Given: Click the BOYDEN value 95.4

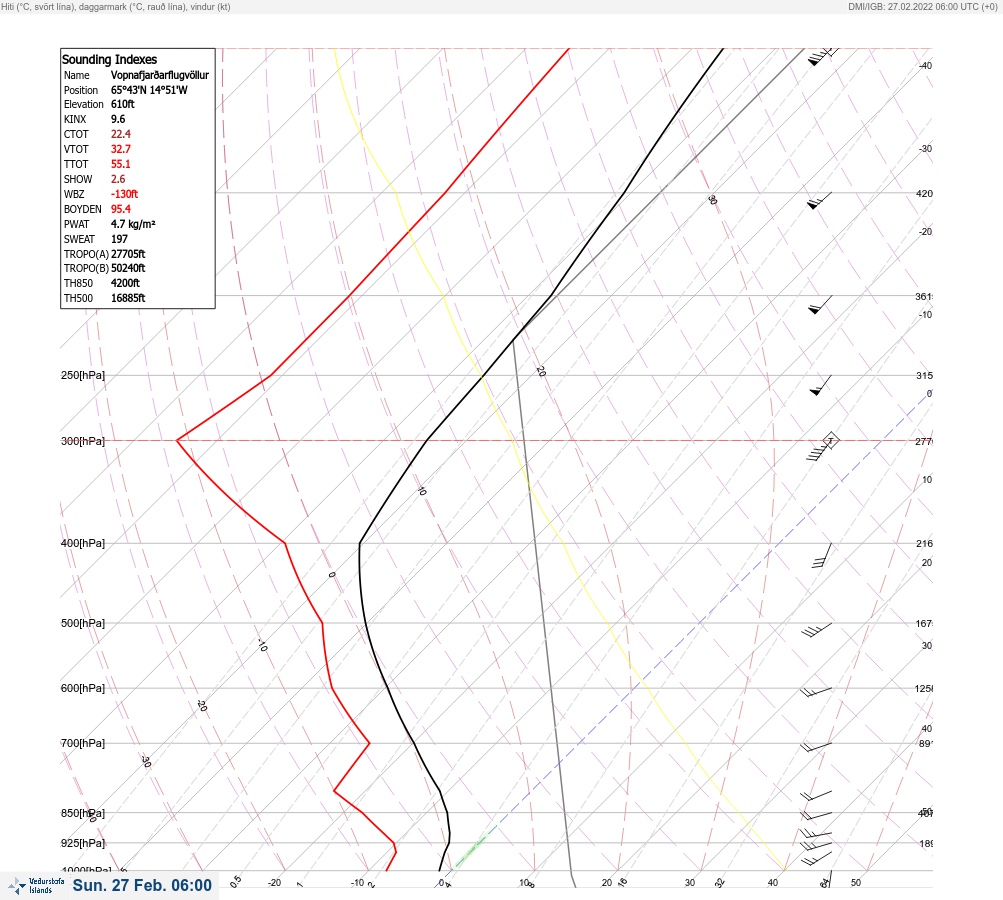Looking at the screenshot, I should click(x=121, y=209).
